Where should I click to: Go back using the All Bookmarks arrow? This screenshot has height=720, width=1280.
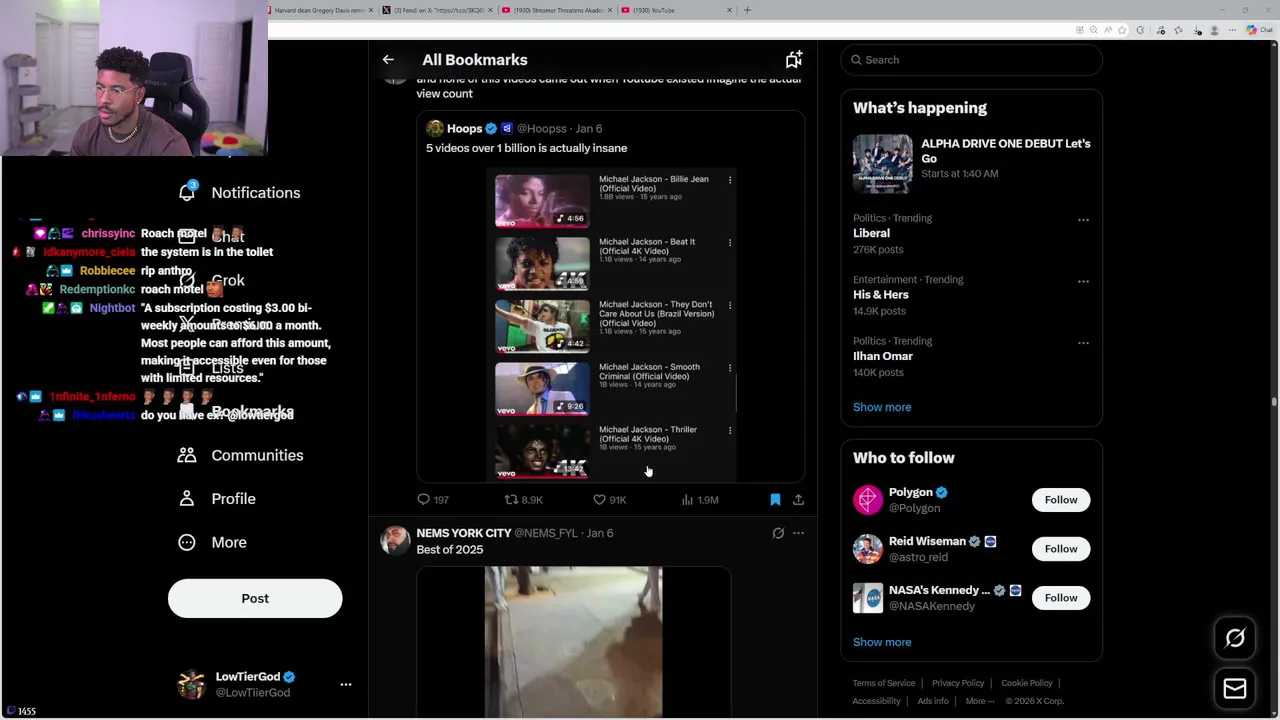(388, 60)
